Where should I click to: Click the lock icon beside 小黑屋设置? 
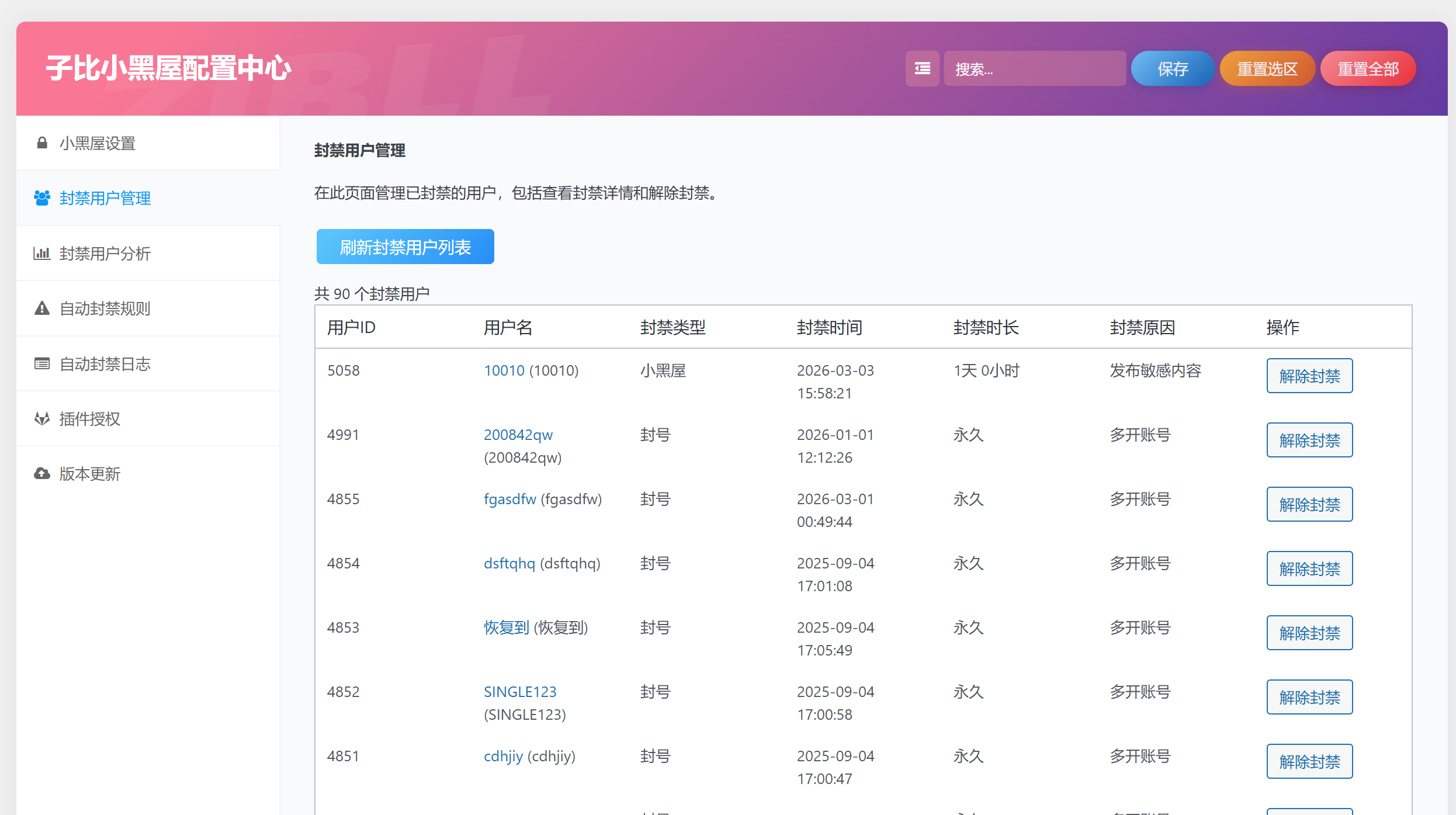tap(42, 143)
